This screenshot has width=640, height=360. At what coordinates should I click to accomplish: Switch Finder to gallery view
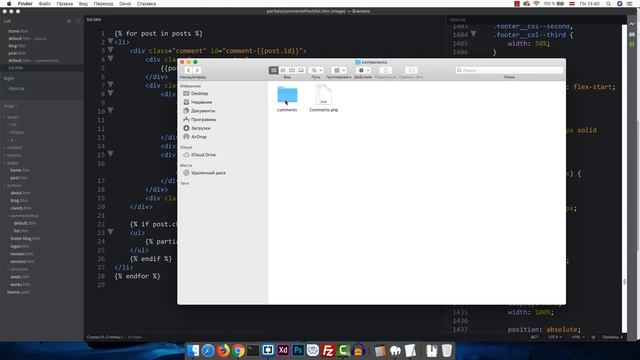pos(301,70)
